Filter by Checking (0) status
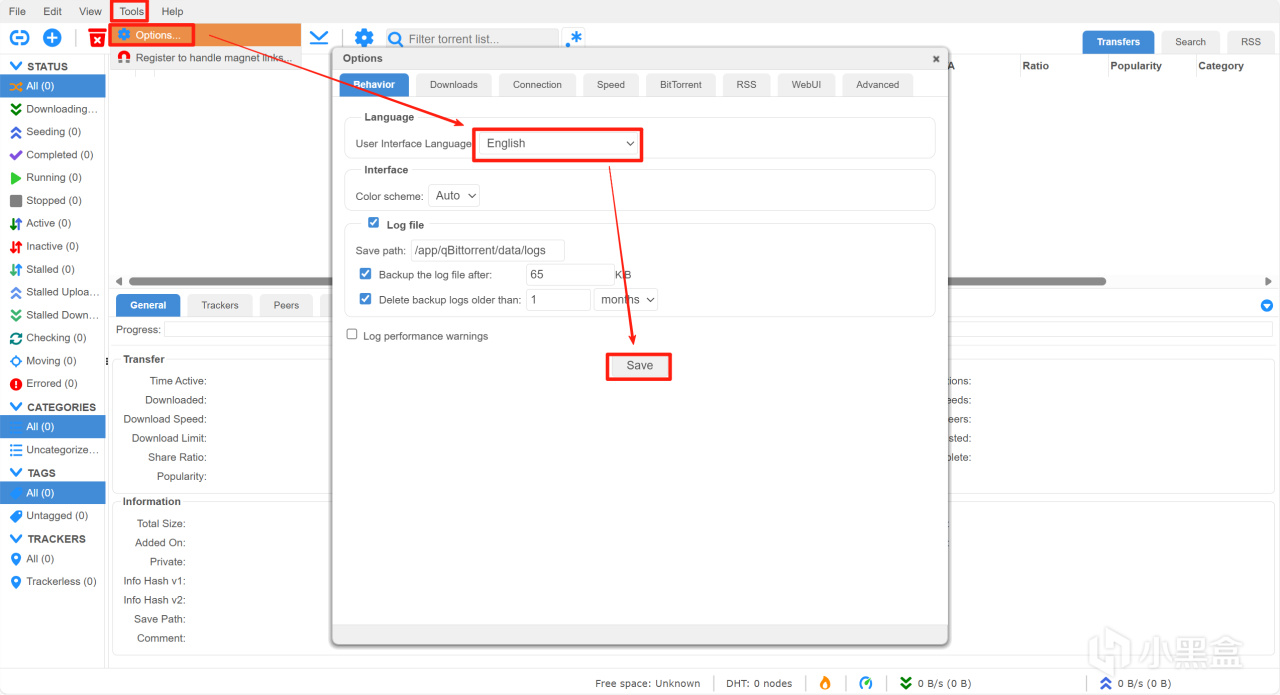Image resolution: width=1280 pixels, height=695 pixels. pos(52,338)
